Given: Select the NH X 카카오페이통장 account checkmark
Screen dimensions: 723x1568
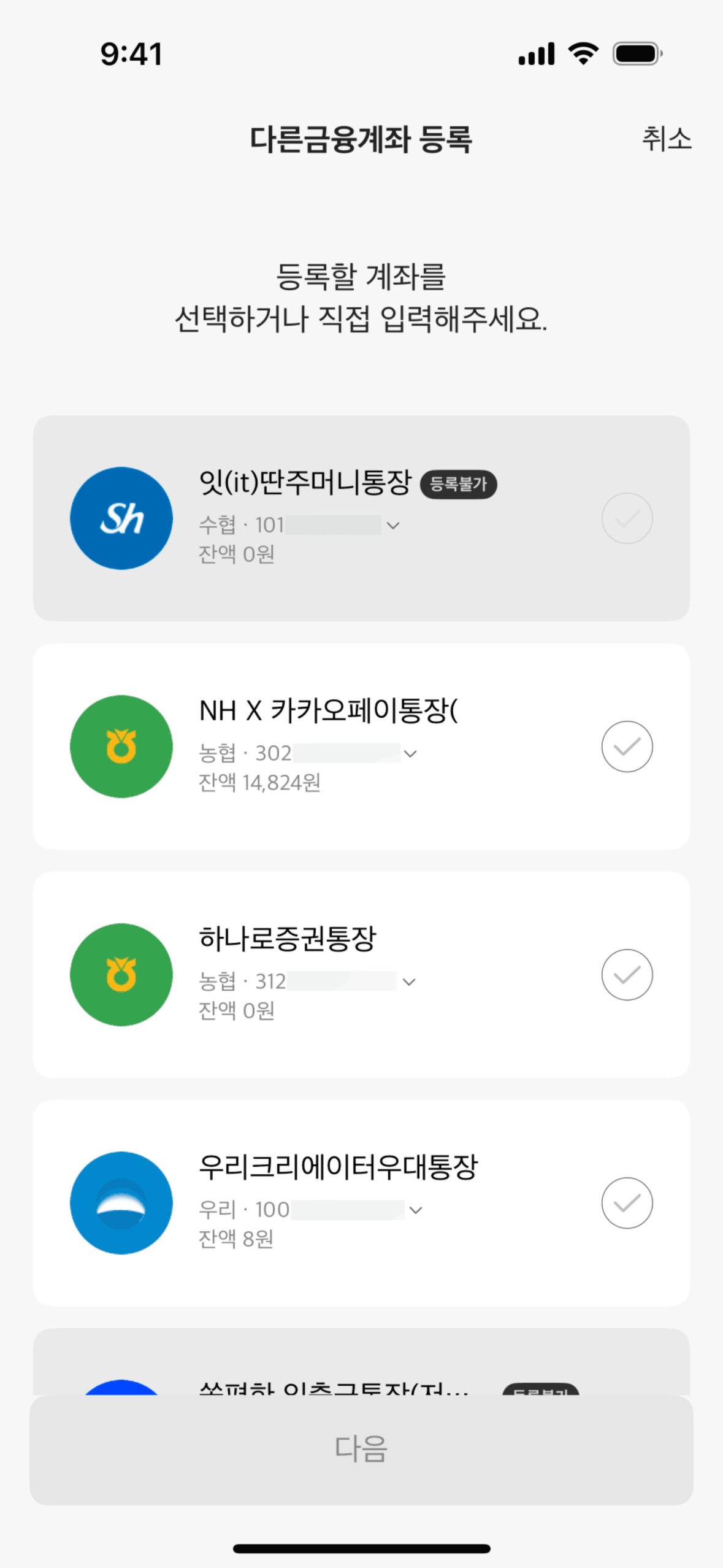Looking at the screenshot, I should pyautogui.click(x=627, y=747).
